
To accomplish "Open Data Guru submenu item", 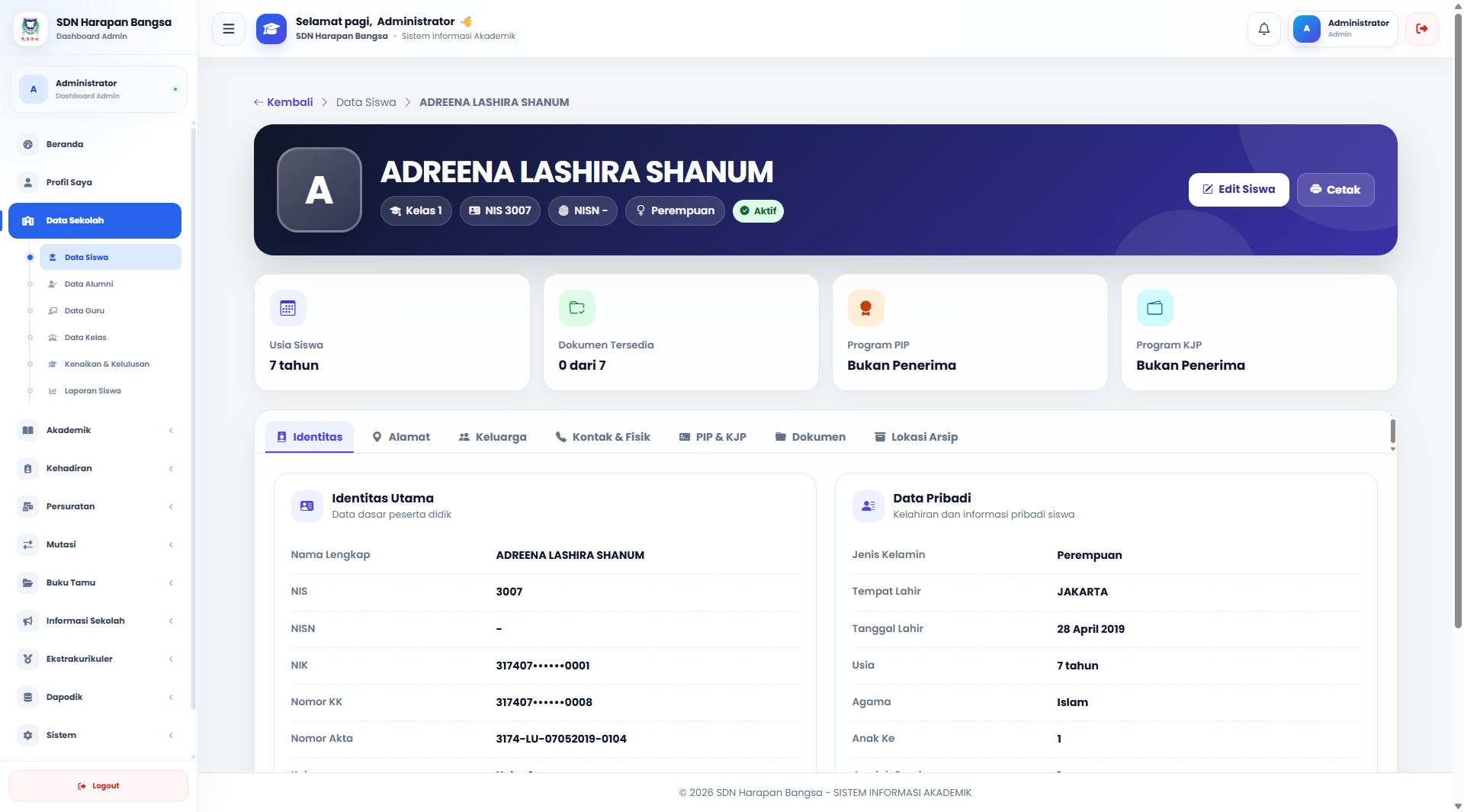I will tap(111, 310).
